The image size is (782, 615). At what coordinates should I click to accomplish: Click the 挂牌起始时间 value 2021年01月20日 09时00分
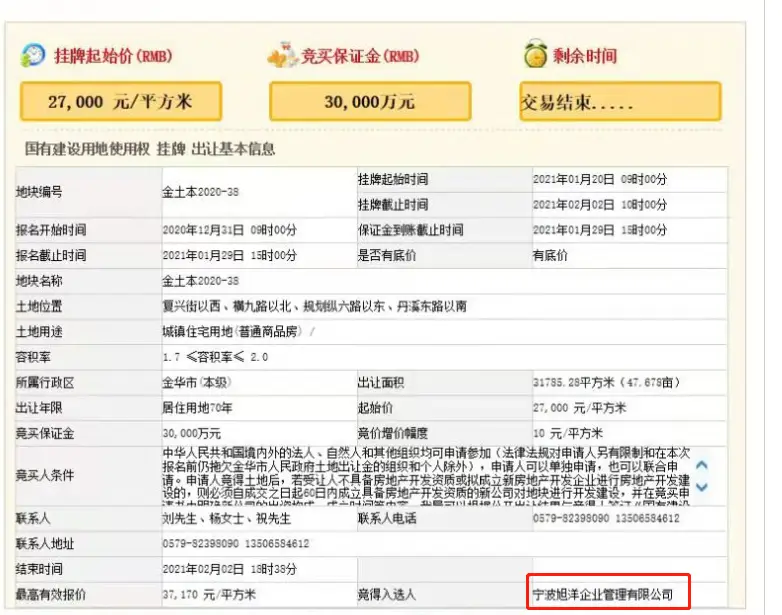(599, 180)
